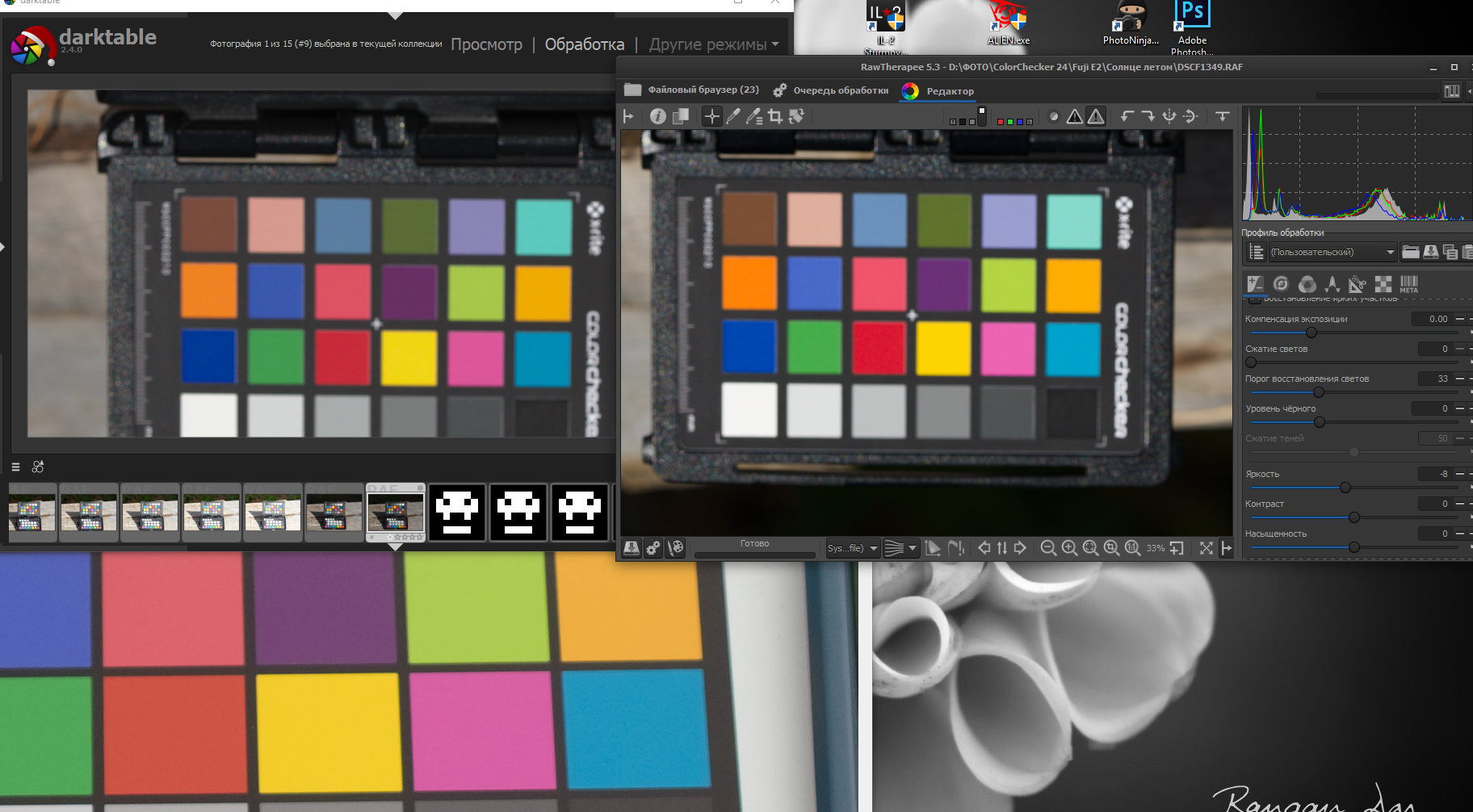Screen dimensions: 1473x812
Task: Show image info overlay in RawTherapee
Action: [658, 116]
